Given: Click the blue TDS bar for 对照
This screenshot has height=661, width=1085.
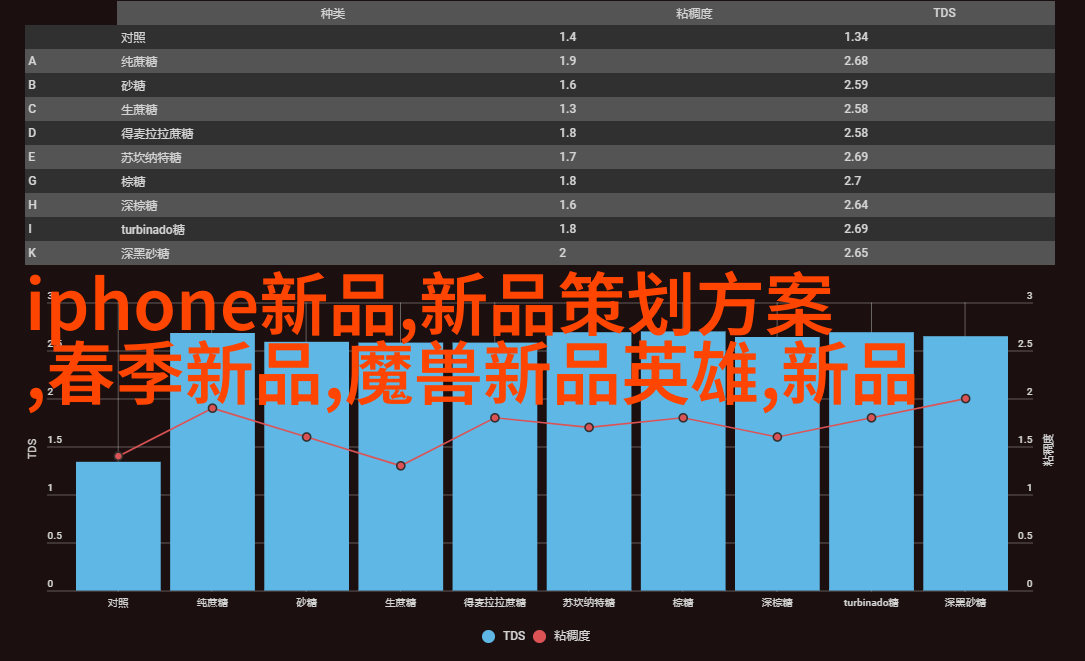Looking at the screenshot, I should [x=118, y=526].
